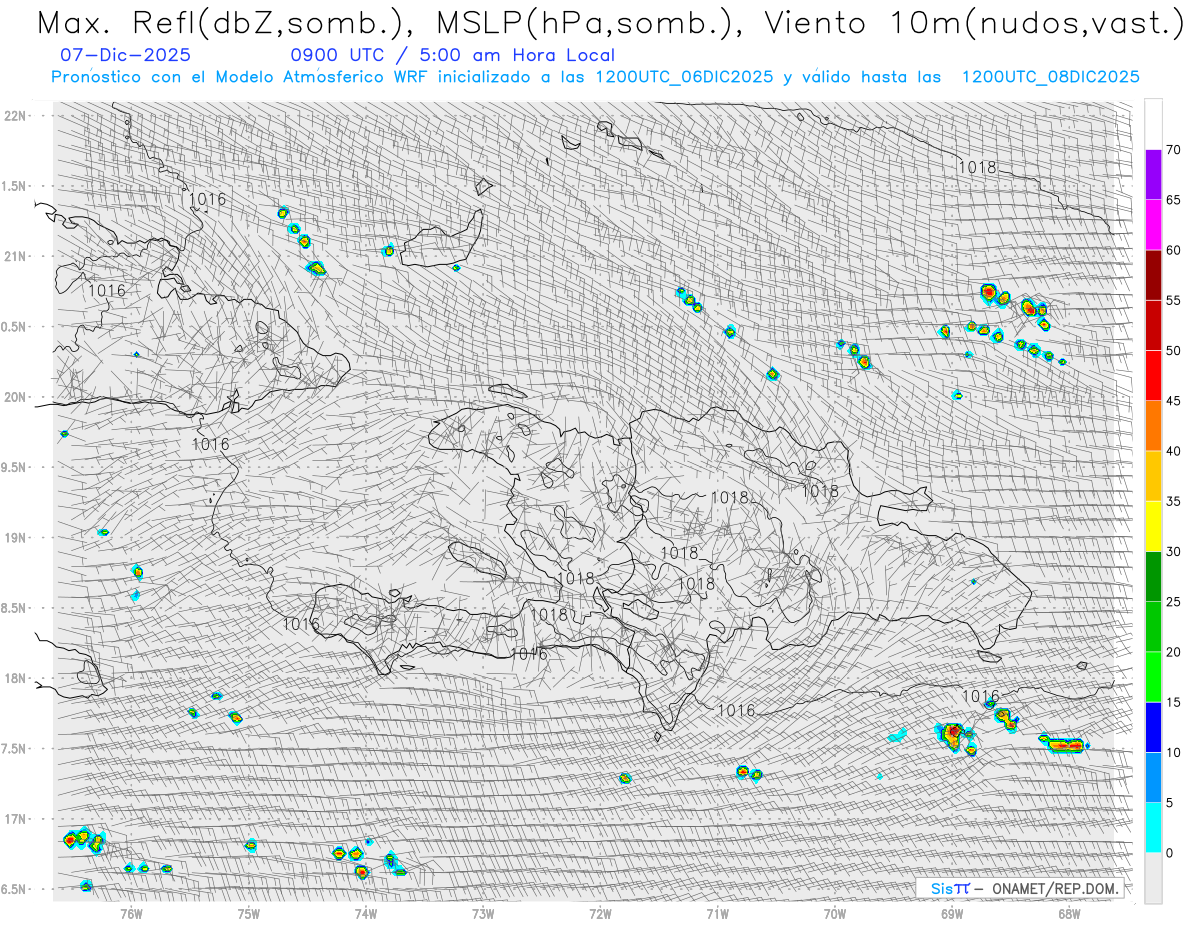1200x927 pixels.
Task: Choose the dark green 25–30 dBZ band
Action: 1153,576
